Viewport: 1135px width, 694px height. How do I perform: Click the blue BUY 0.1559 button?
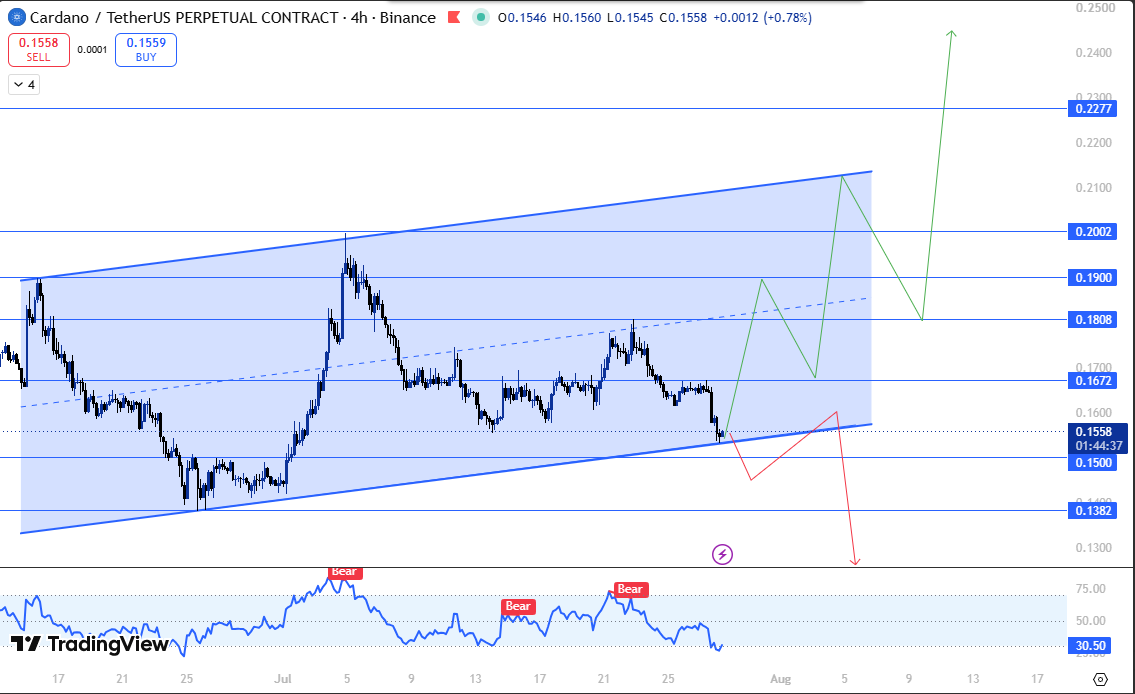(x=145, y=50)
